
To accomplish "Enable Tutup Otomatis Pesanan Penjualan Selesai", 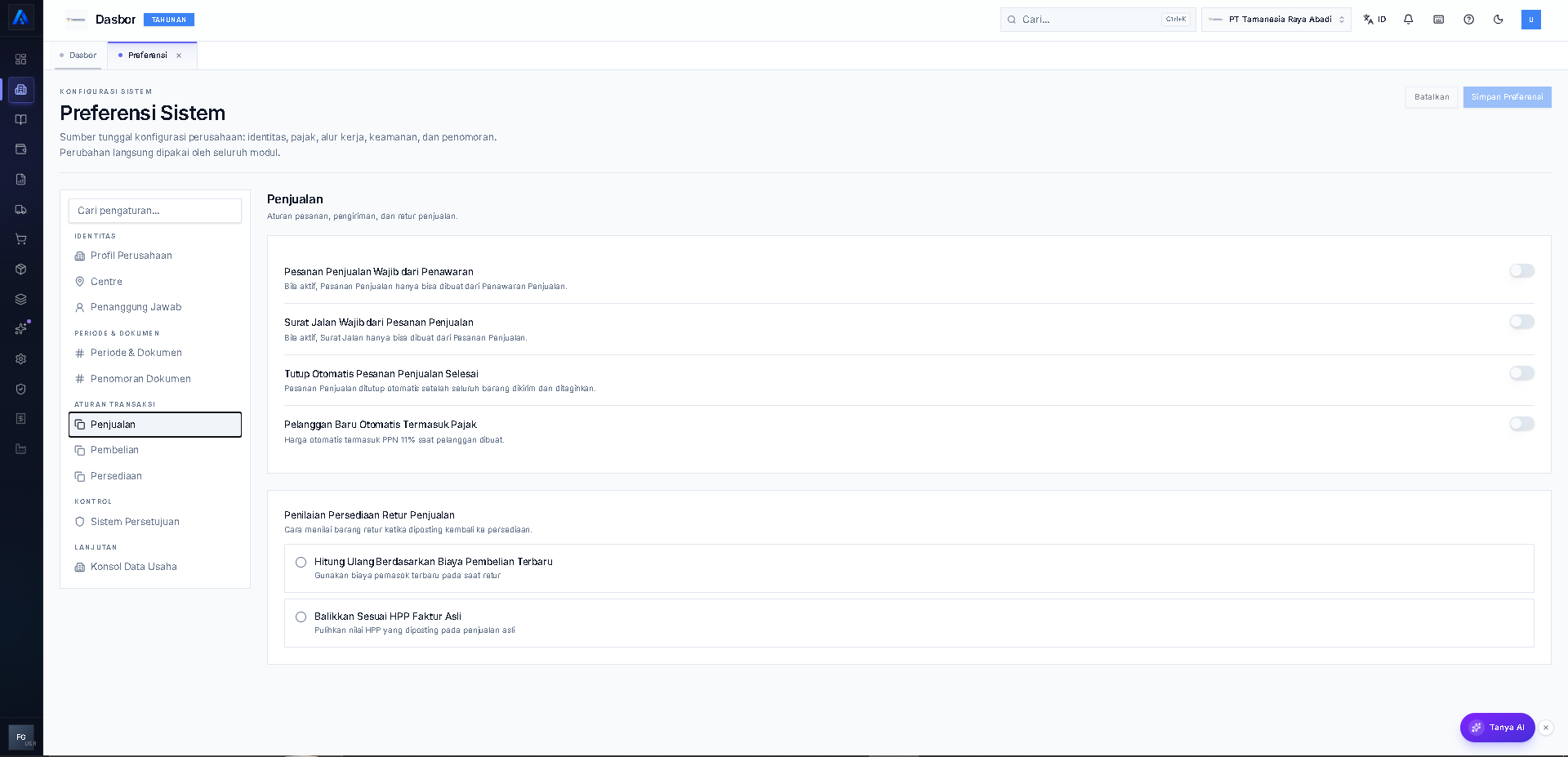I will click(x=1522, y=373).
